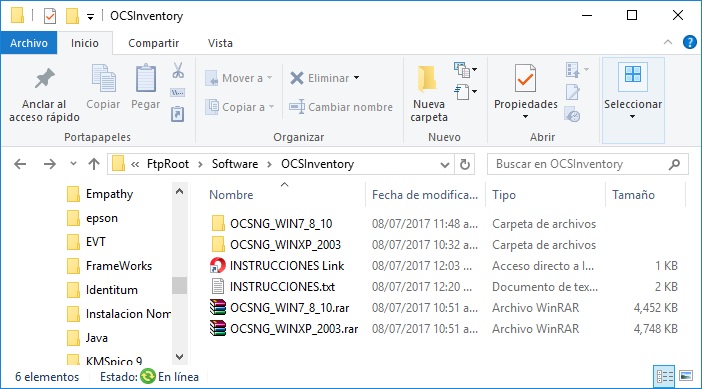Screen dimensions: 702x389
Task: Switch to the Inicio ribbon tab
Action: point(85,43)
